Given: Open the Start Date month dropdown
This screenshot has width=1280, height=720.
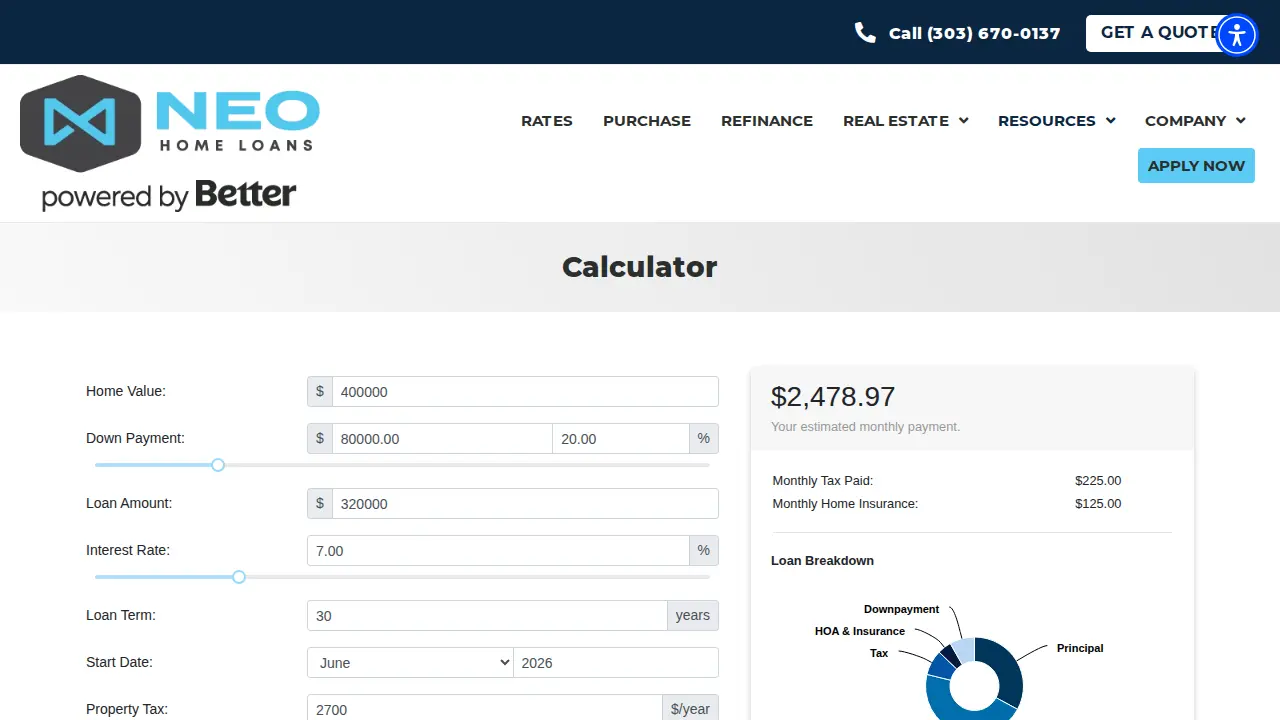Looking at the screenshot, I should [x=410, y=663].
